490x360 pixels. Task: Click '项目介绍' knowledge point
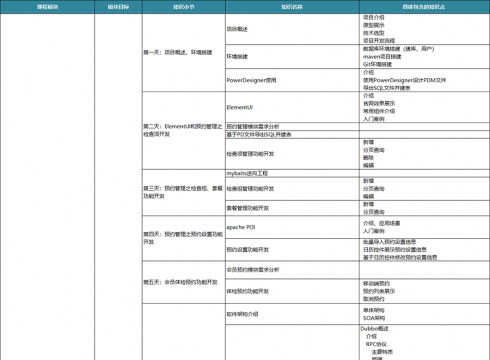tap(373, 17)
